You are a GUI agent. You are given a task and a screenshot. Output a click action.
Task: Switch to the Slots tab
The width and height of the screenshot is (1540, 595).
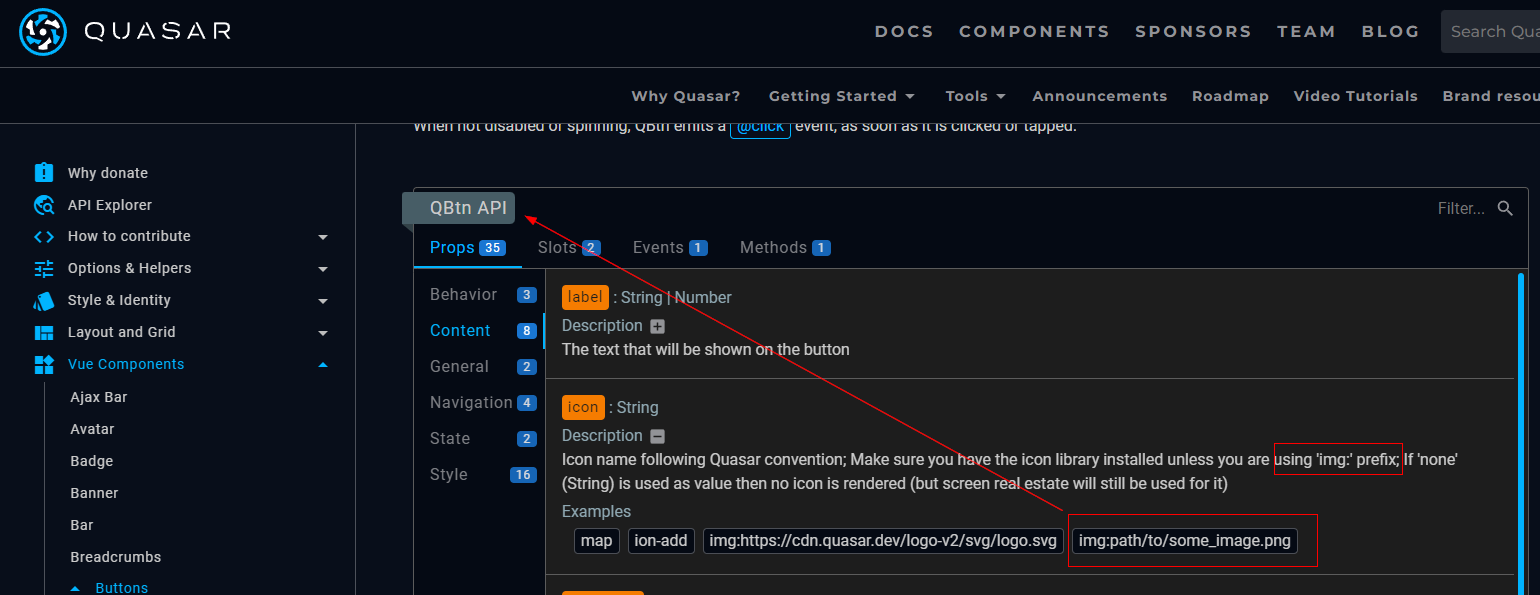coord(568,247)
